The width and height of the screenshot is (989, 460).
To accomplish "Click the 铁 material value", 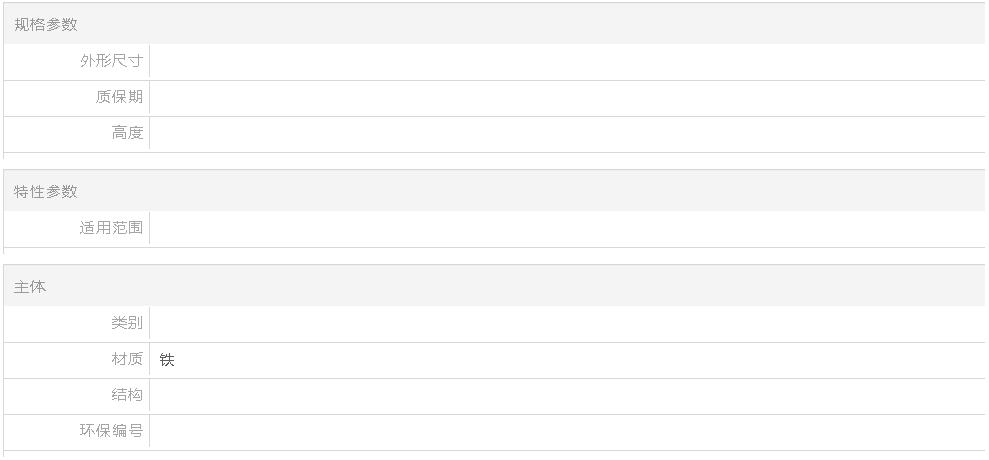I will [x=167, y=360].
